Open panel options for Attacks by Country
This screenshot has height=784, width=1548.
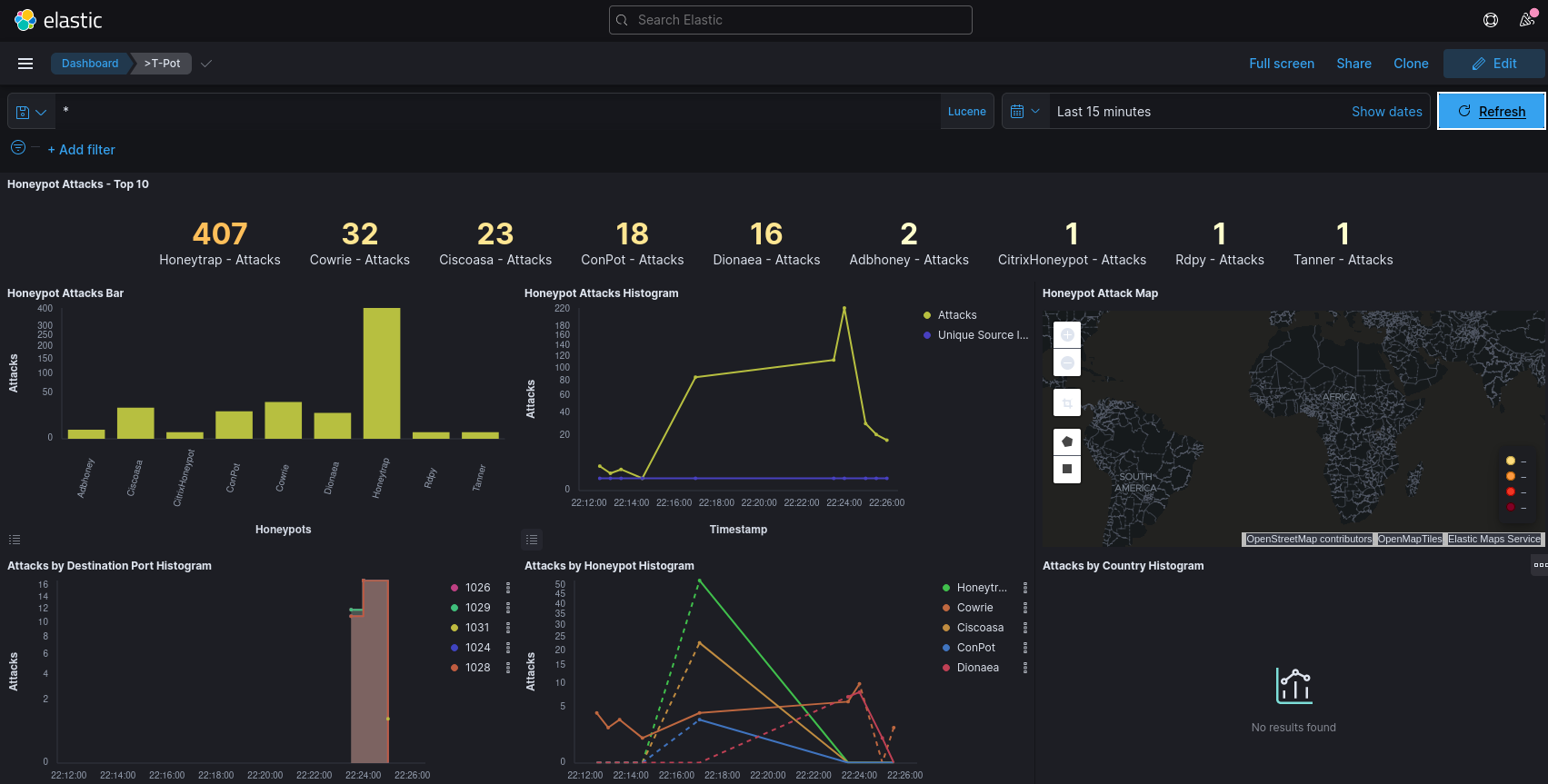pos(1539,565)
